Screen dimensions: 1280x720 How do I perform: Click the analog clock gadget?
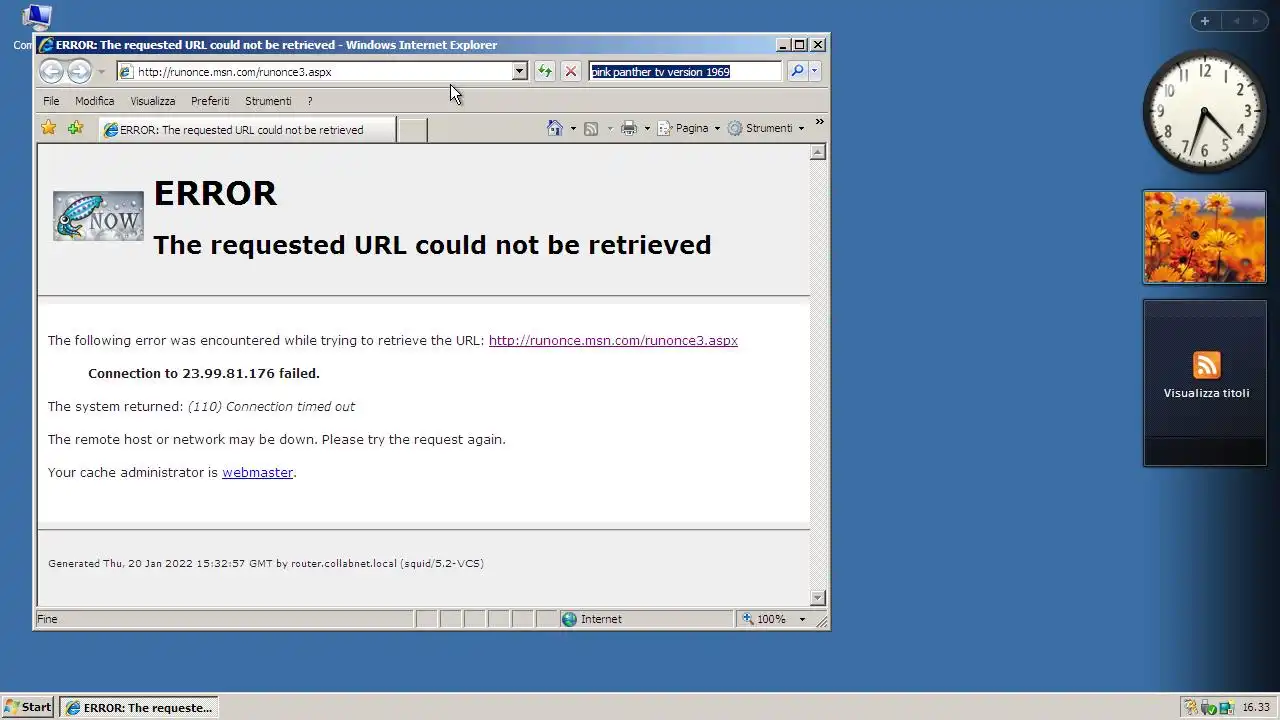coord(1204,110)
